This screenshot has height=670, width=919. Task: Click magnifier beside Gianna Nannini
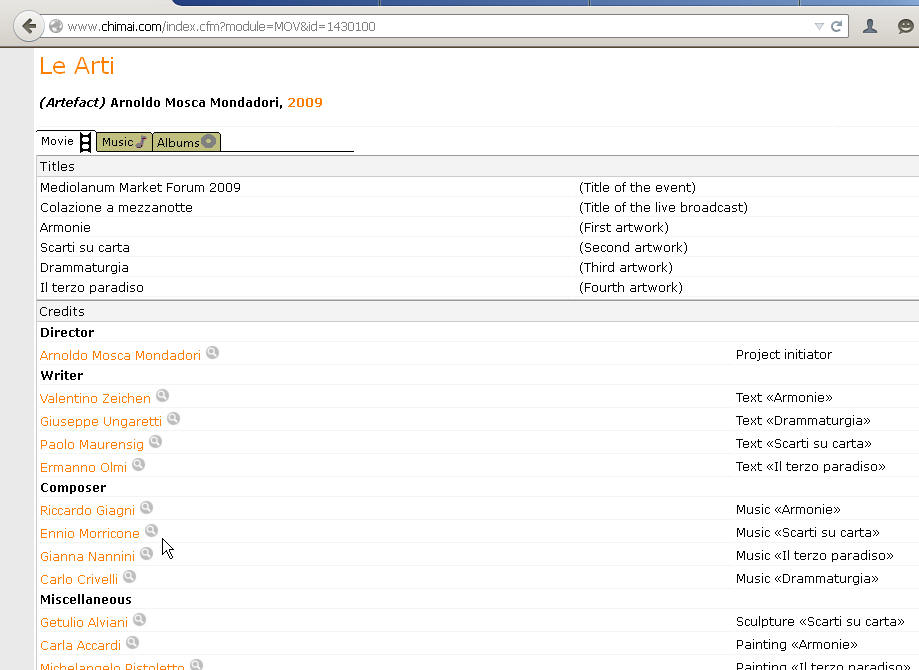[147, 553]
